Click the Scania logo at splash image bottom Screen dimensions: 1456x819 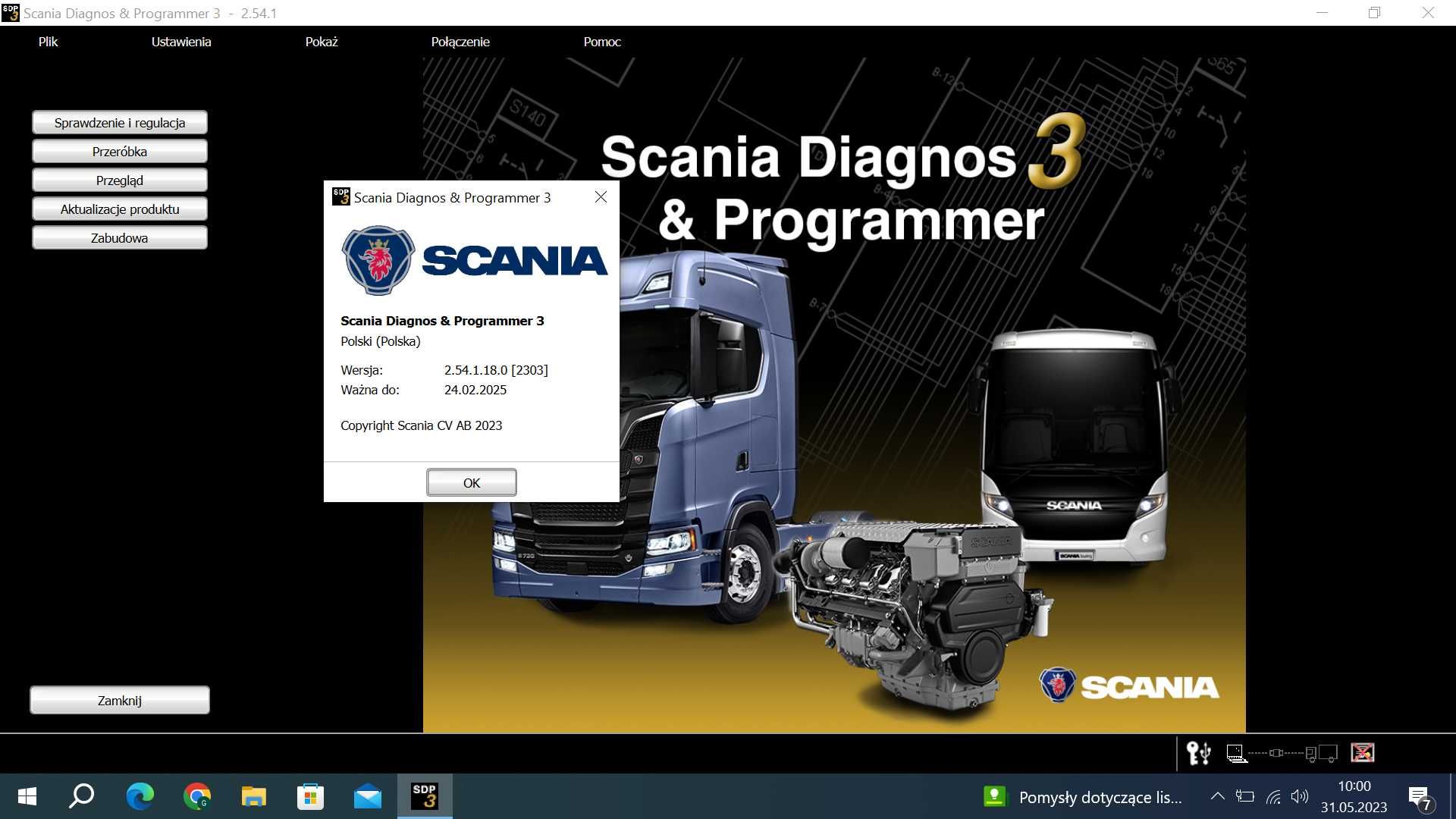[1128, 686]
